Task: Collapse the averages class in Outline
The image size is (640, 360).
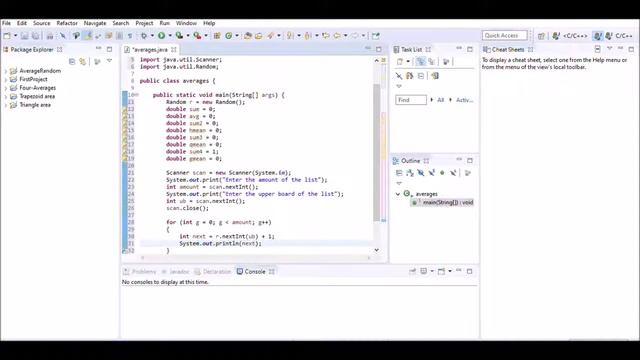Action: pos(398,194)
